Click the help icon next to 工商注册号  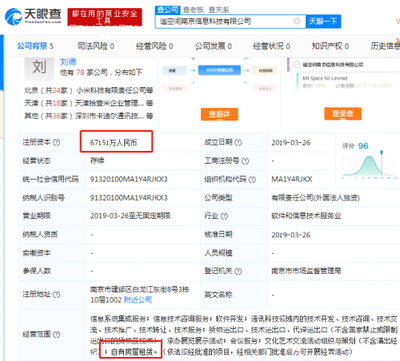(x=245, y=161)
